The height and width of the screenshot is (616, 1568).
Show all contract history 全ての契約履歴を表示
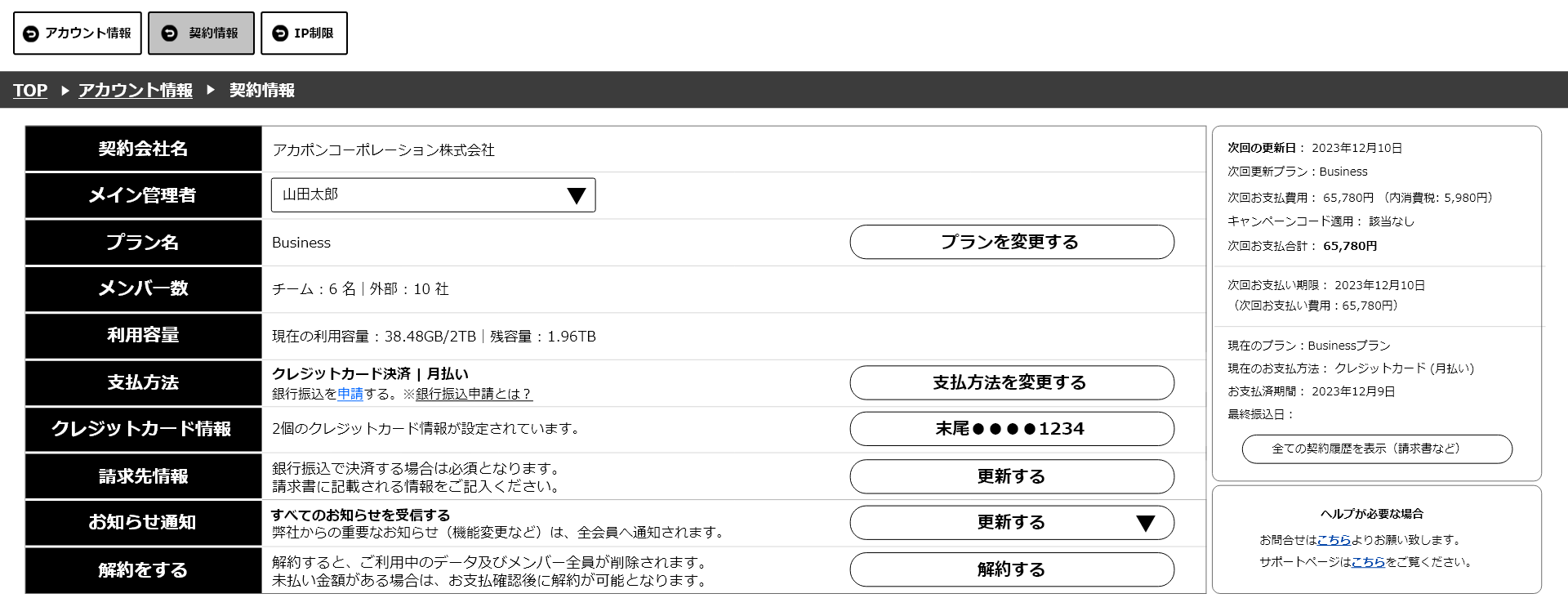pos(1376,449)
